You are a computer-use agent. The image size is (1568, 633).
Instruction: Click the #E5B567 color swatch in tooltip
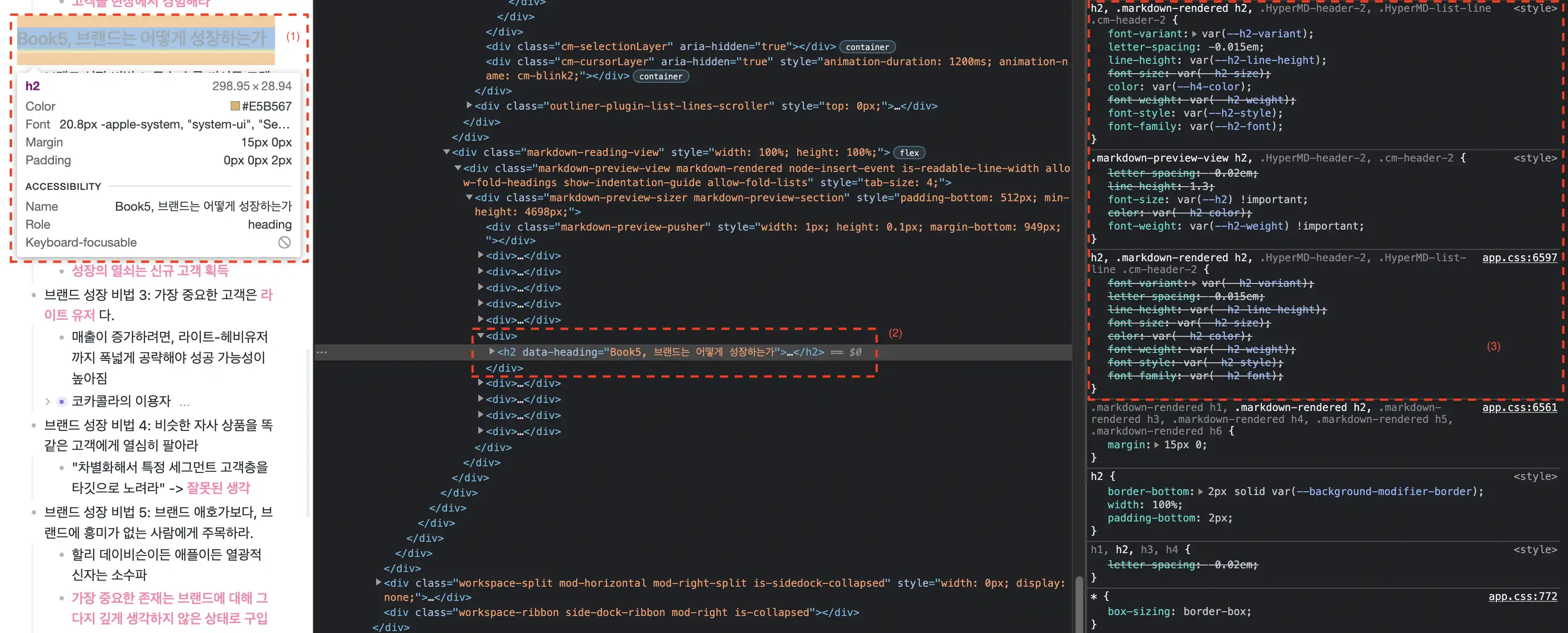point(235,106)
